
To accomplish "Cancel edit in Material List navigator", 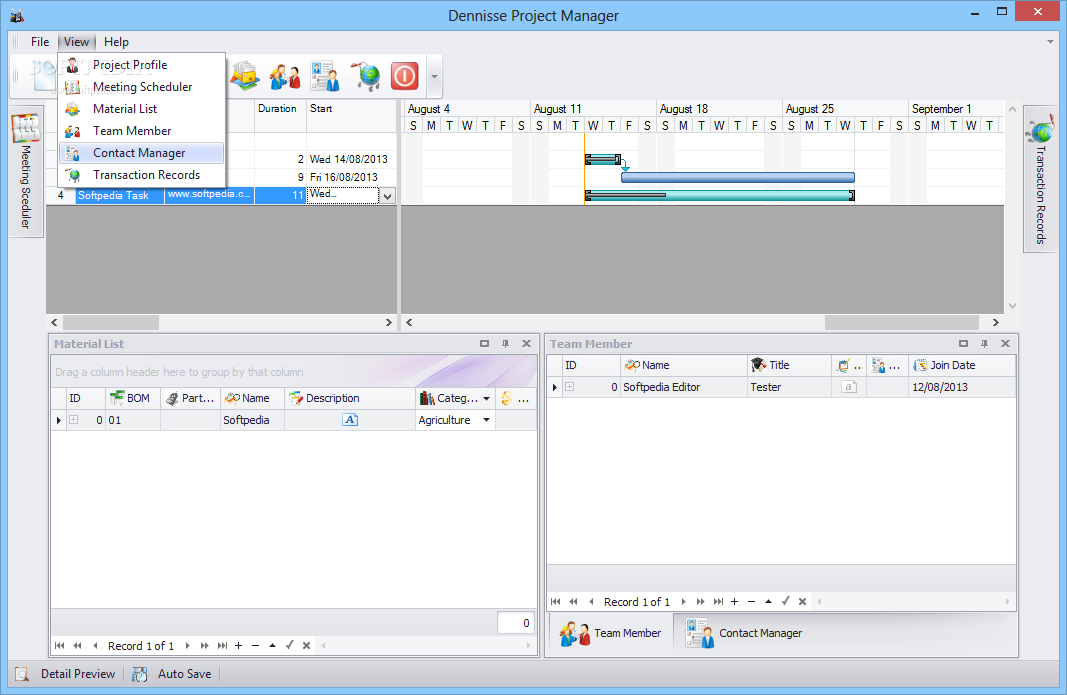I will click(x=306, y=646).
